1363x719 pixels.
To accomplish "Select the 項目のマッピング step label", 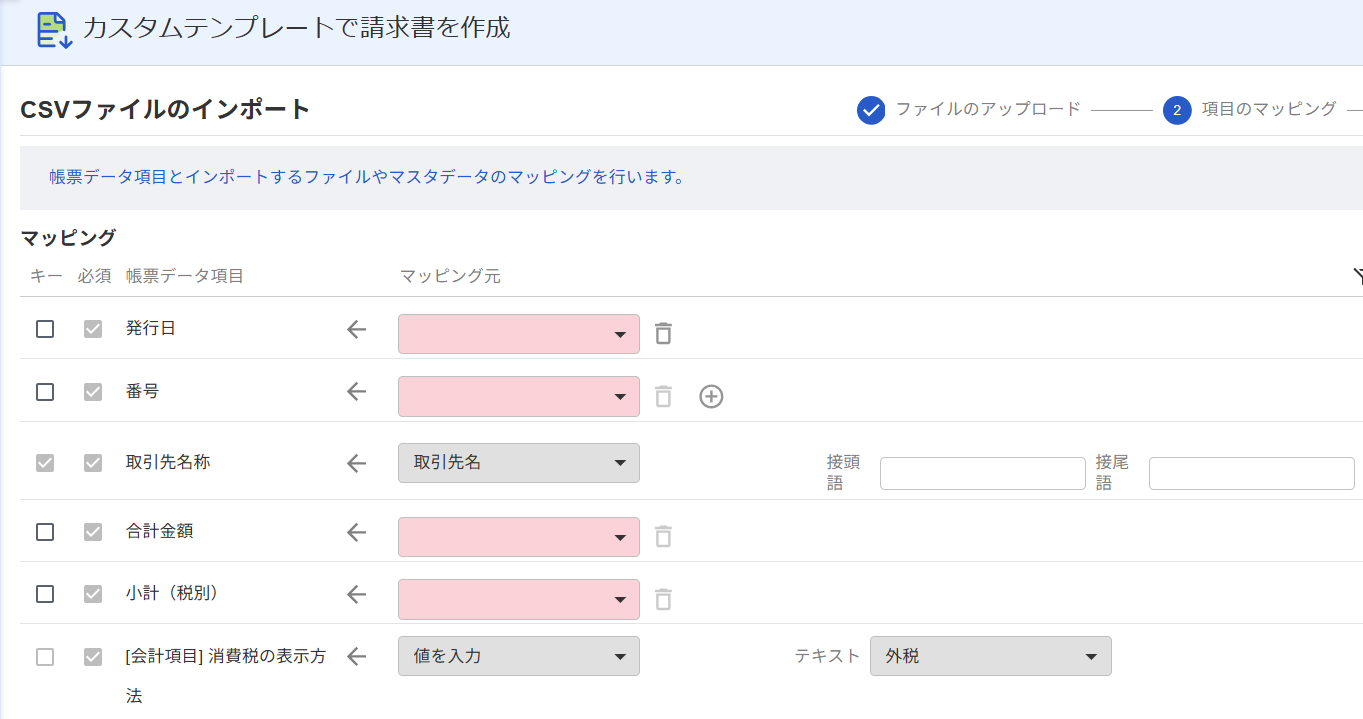I will [1269, 109].
